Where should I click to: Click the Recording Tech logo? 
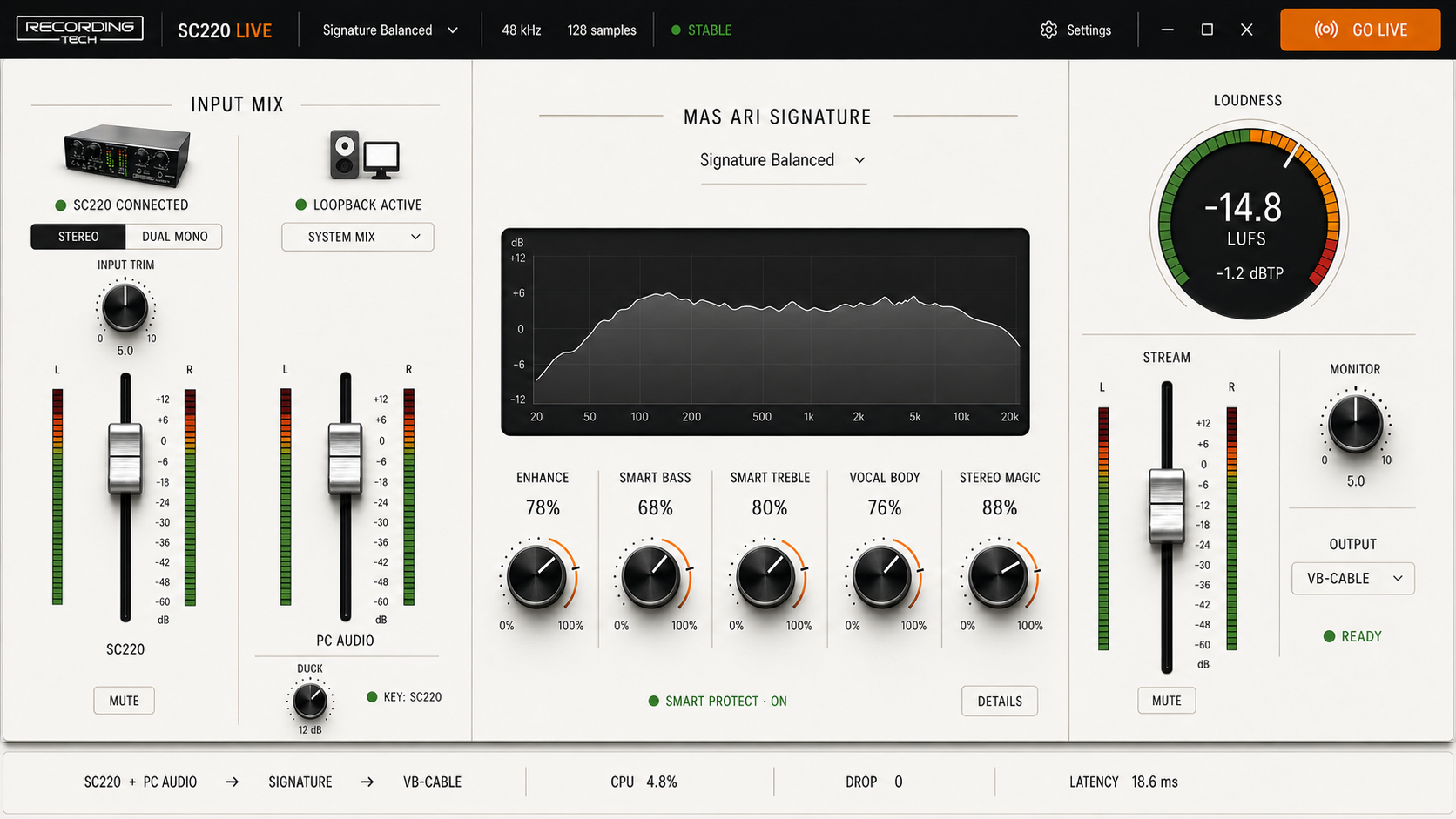point(79,30)
